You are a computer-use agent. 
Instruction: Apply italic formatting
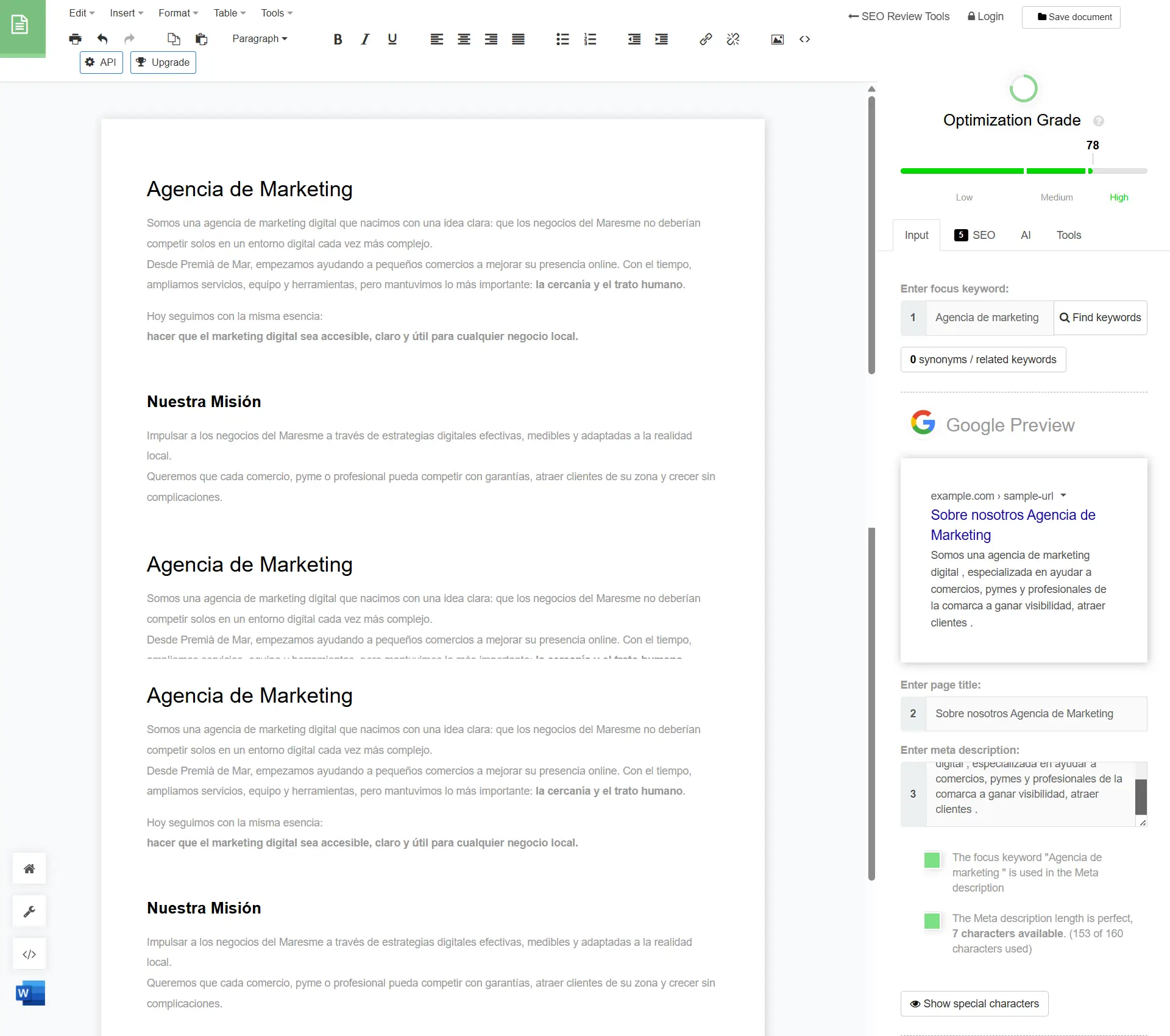click(x=364, y=39)
